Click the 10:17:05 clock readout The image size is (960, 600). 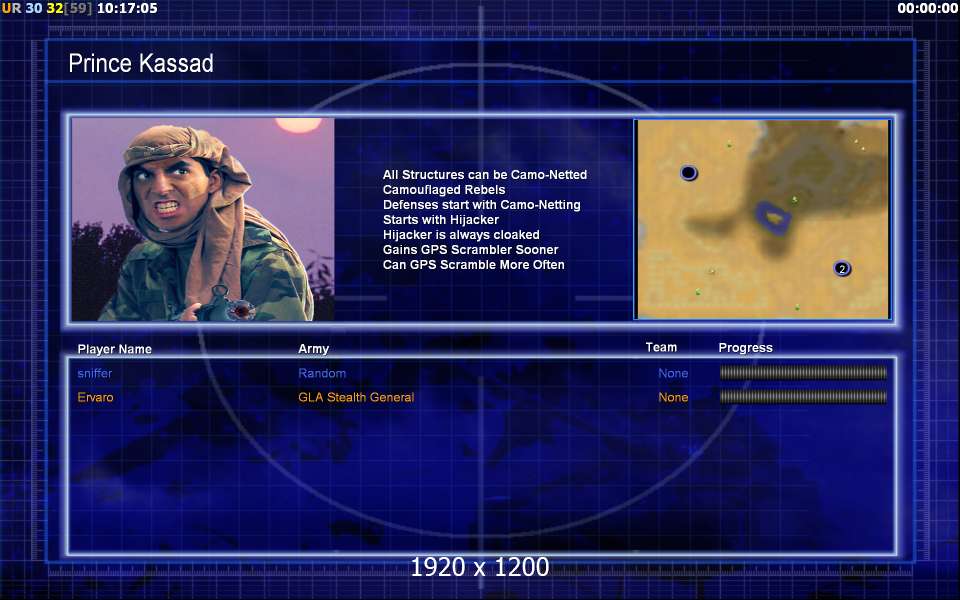click(127, 8)
